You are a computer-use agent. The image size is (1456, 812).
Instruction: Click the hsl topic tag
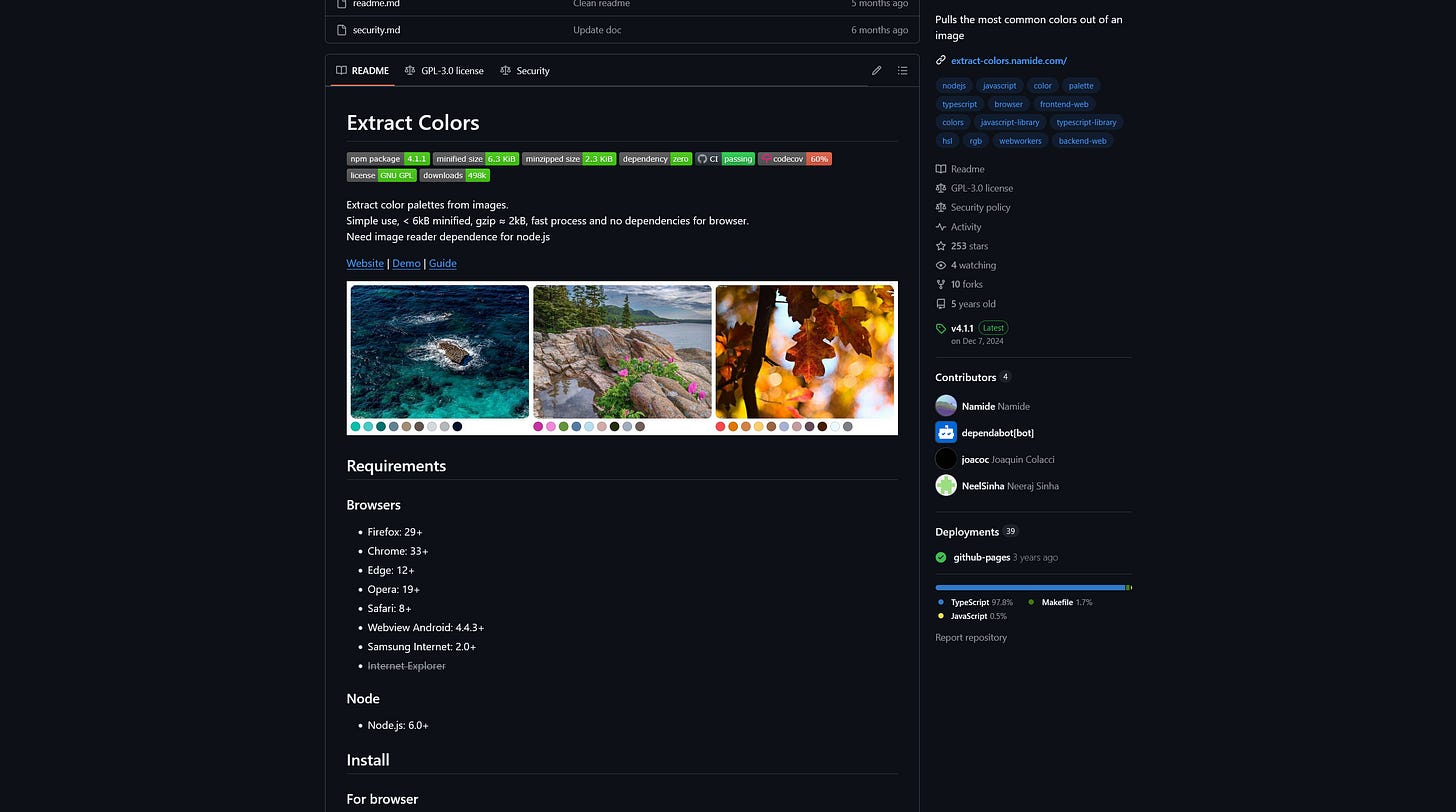click(x=947, y=141)
